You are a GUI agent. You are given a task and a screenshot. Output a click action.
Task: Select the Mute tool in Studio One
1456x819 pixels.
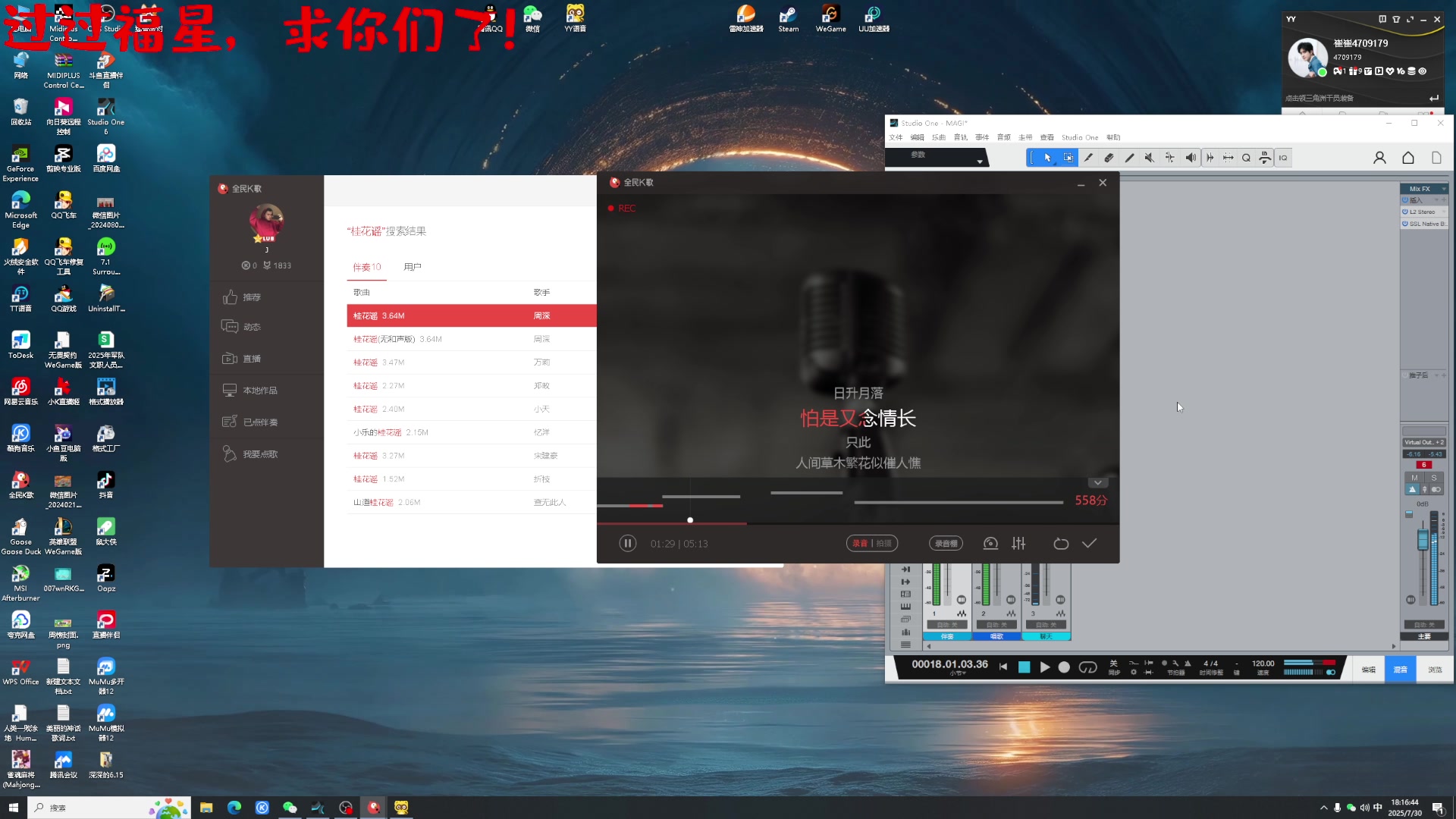point(1150,158)
